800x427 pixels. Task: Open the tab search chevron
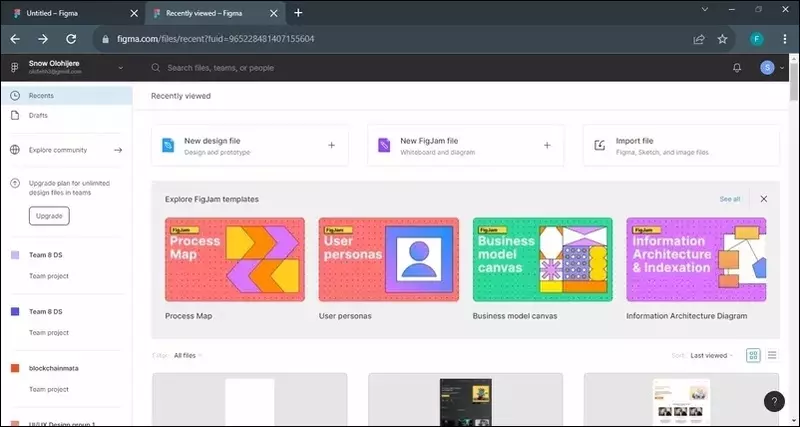[705, 9]
